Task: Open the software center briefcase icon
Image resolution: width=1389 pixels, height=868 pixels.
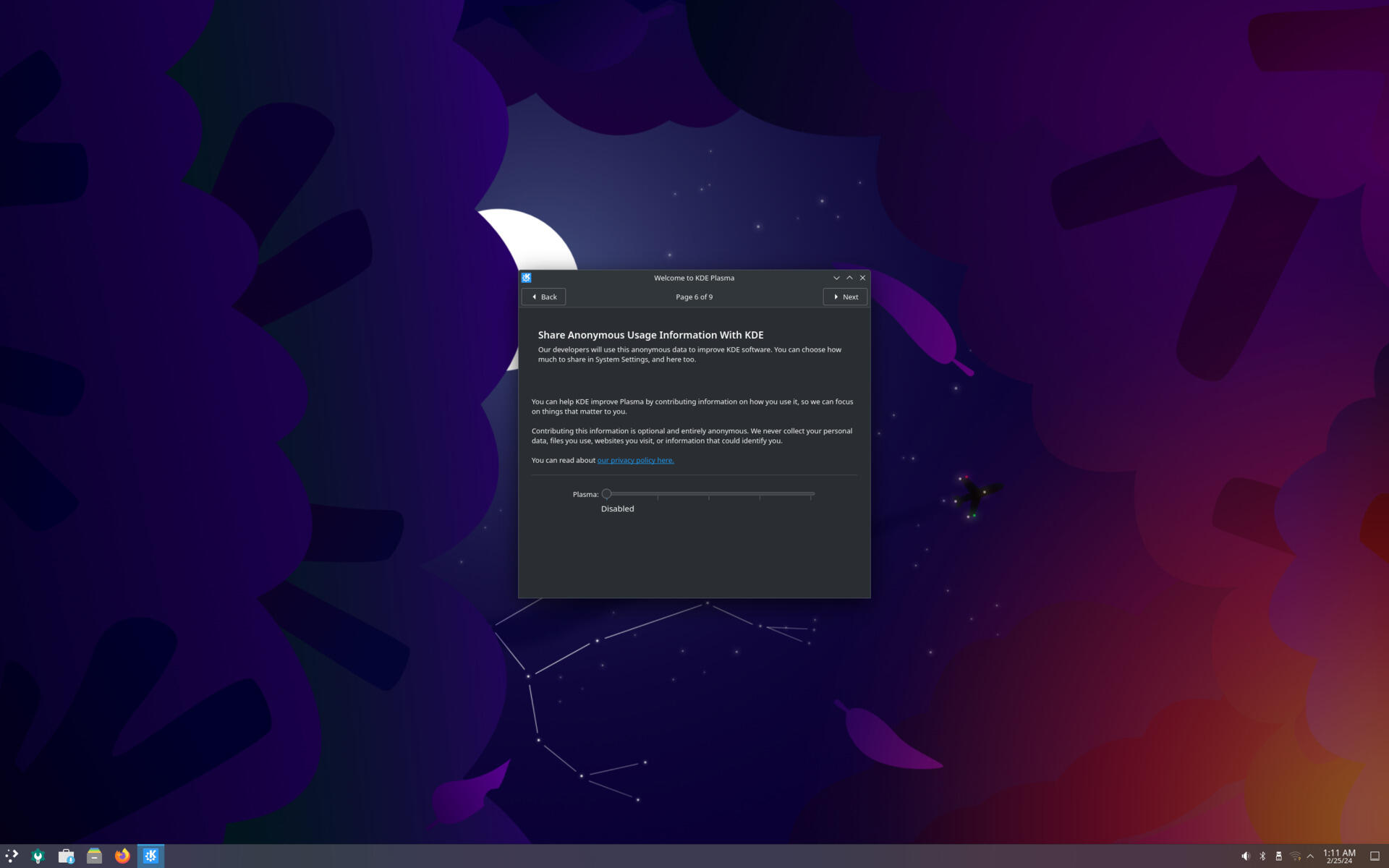Action: (67, 856)
